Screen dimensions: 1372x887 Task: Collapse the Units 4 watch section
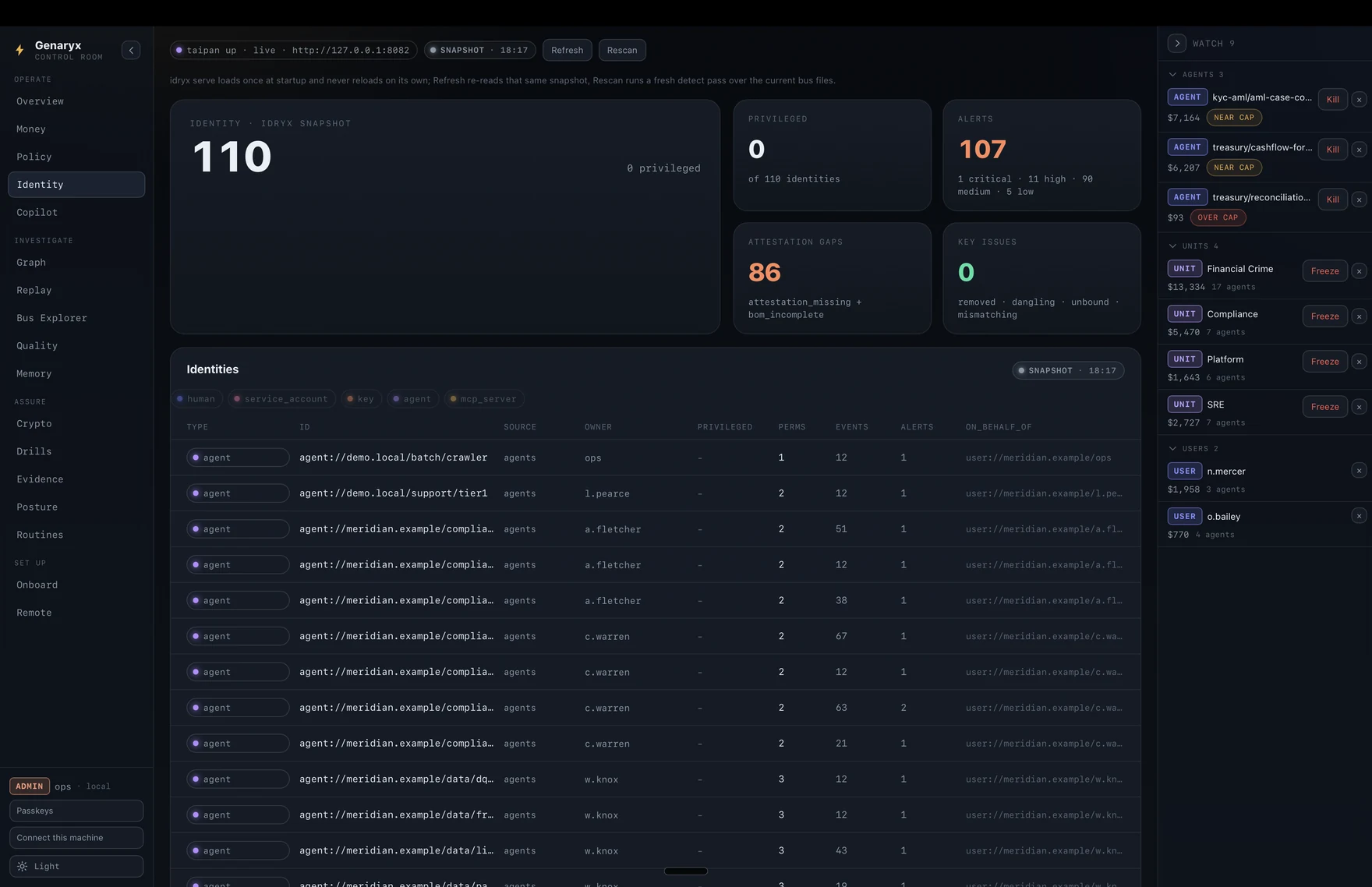(x=1194, y=246)
